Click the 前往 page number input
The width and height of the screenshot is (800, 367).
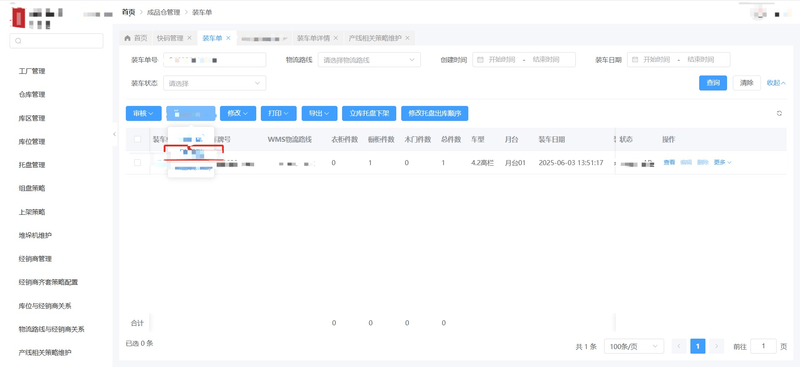tap(763, 347)
